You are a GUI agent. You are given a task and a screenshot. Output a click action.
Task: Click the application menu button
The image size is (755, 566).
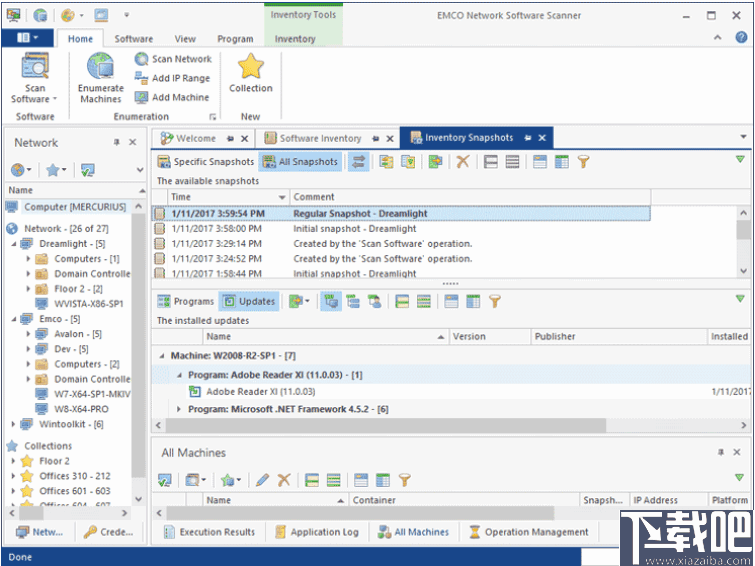pyautogui.click(x=27, y=38)
